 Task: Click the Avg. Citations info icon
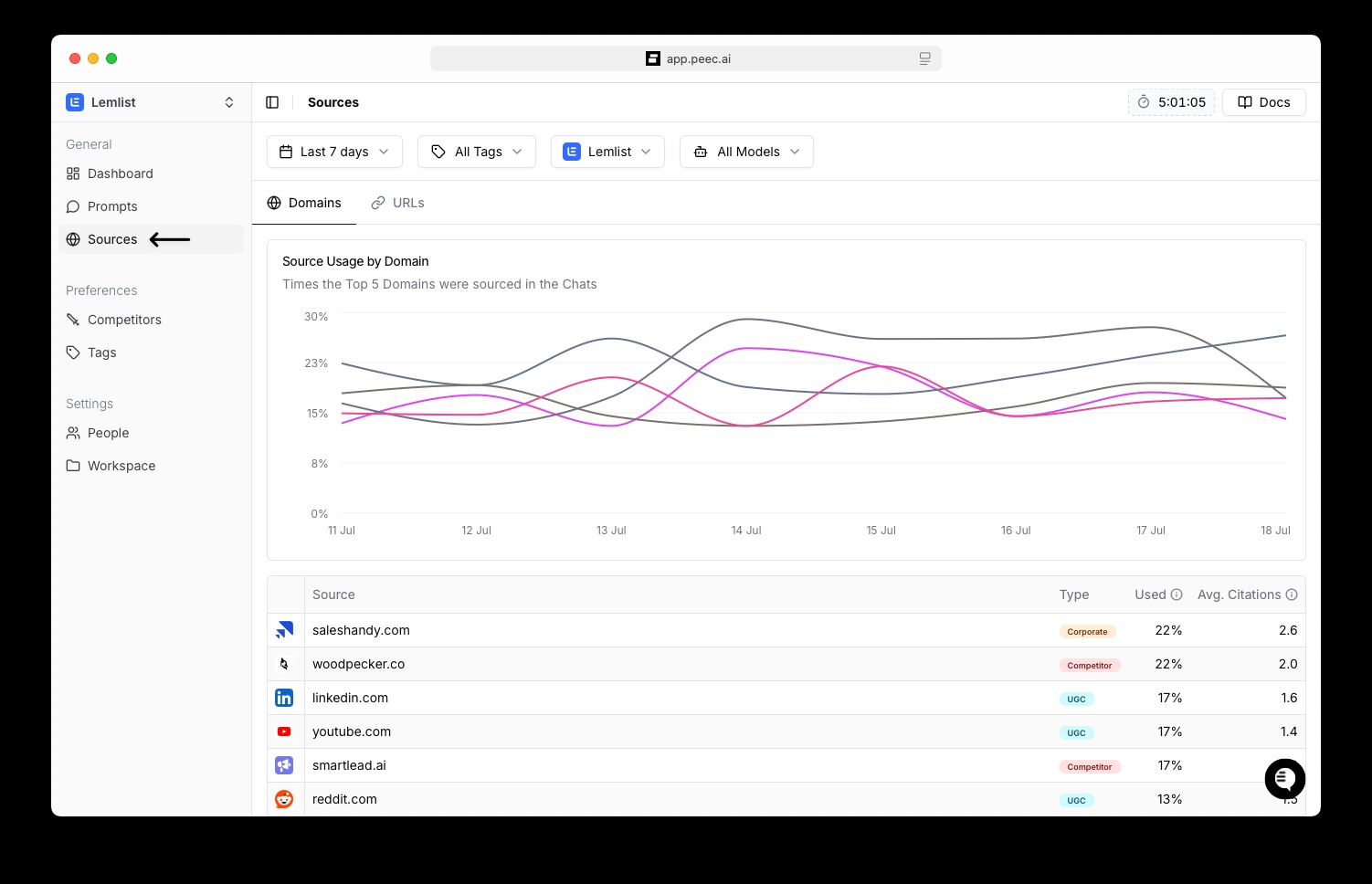pyautogui.click(x=1292, y=595)
